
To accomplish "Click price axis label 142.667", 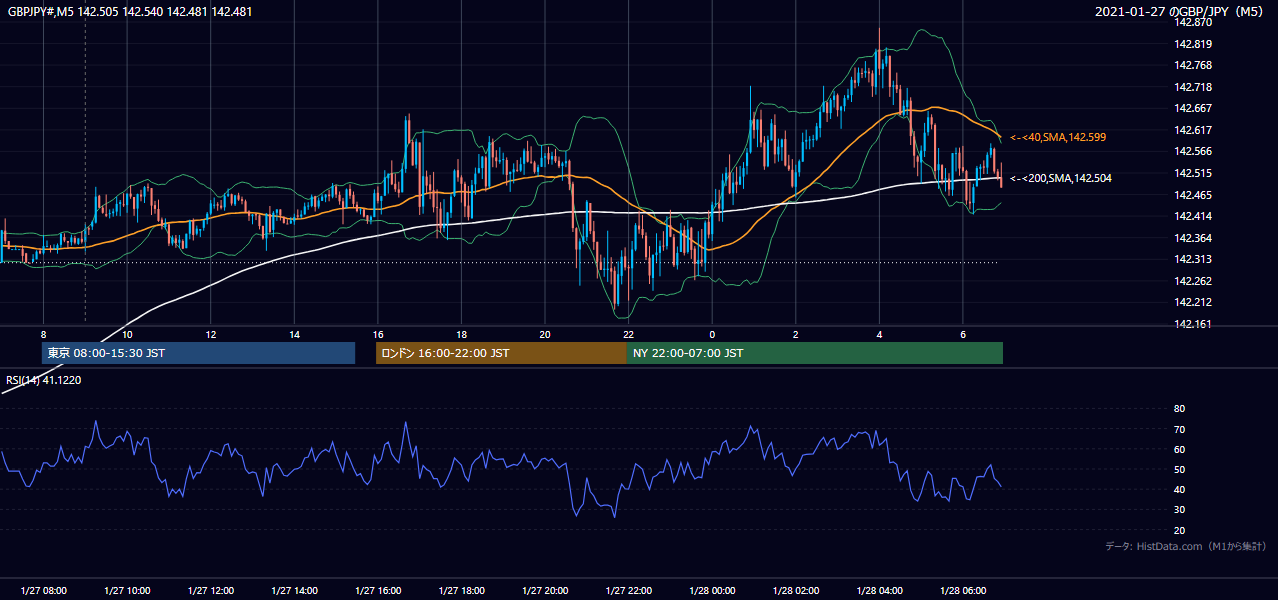I will point(1192,108).
